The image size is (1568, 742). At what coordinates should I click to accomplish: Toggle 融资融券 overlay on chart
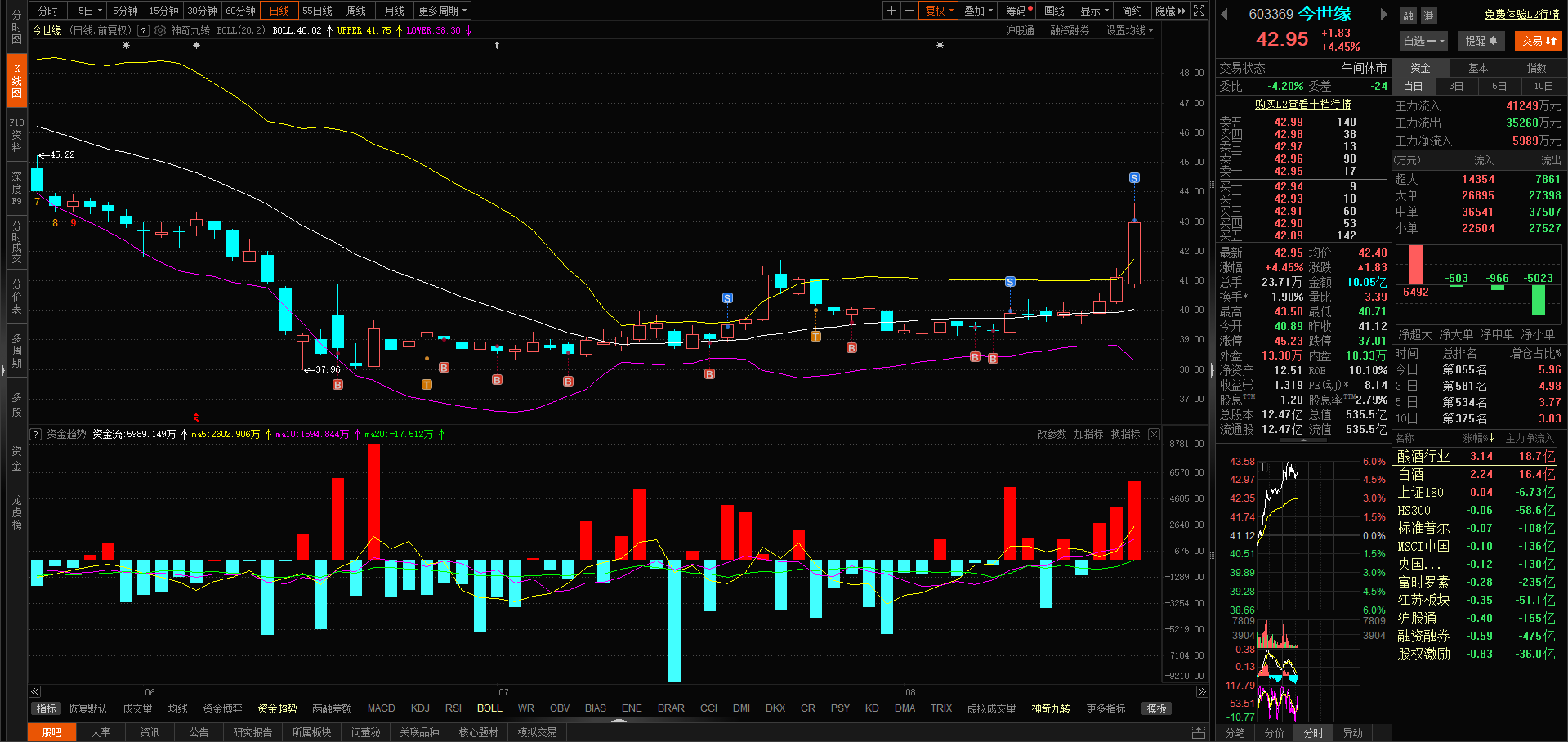[1070, 30]
